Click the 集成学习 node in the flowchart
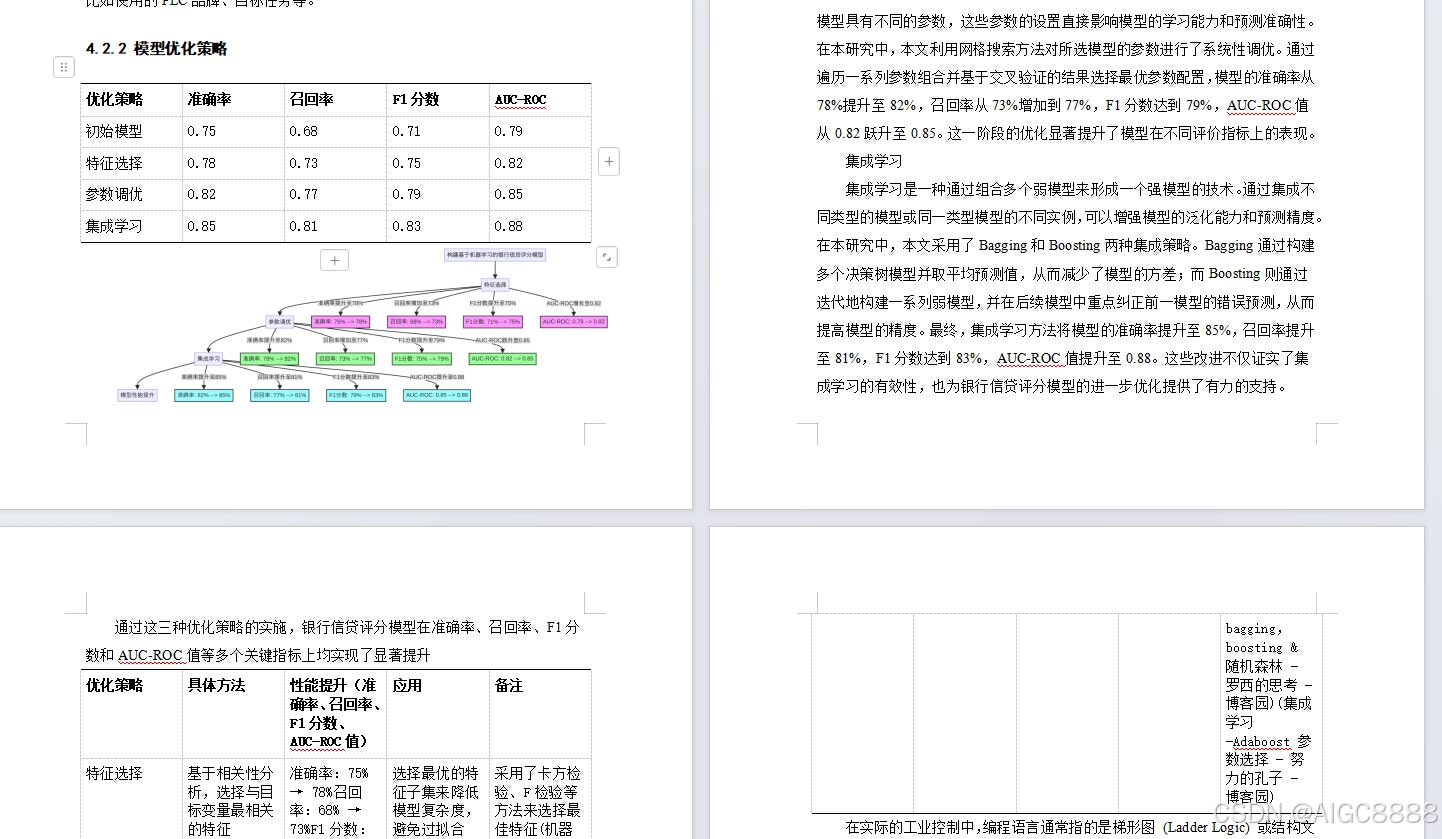1442x839 pixels. click(x=207, y=358)
